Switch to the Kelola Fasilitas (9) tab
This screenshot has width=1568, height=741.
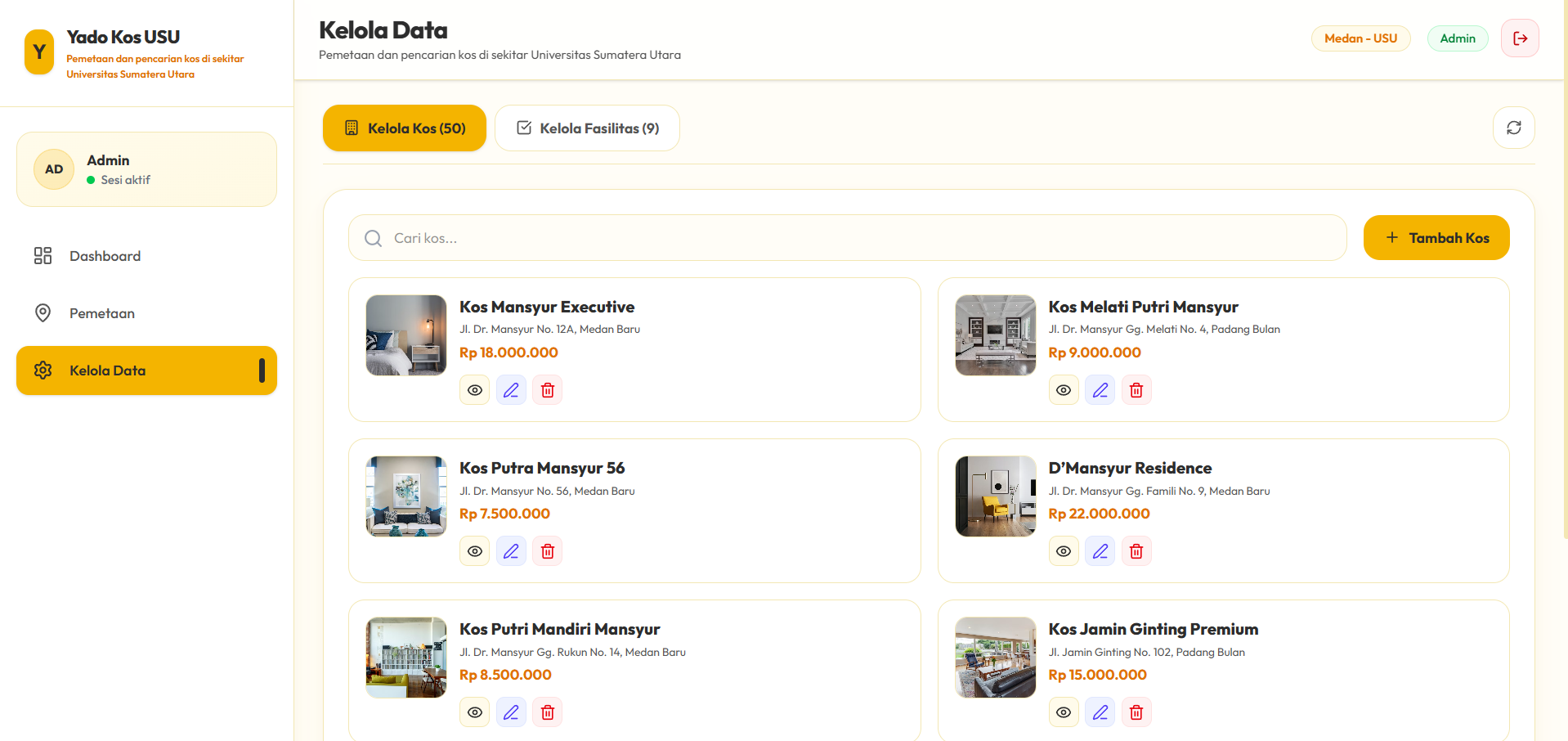(587, 128)
